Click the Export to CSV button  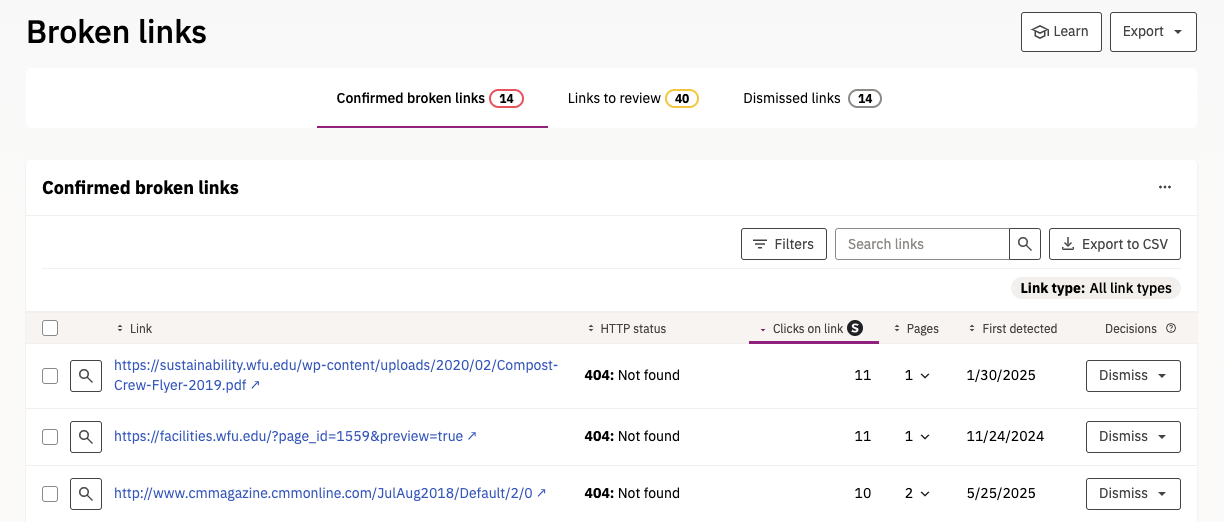click(x=1114, y=244)
